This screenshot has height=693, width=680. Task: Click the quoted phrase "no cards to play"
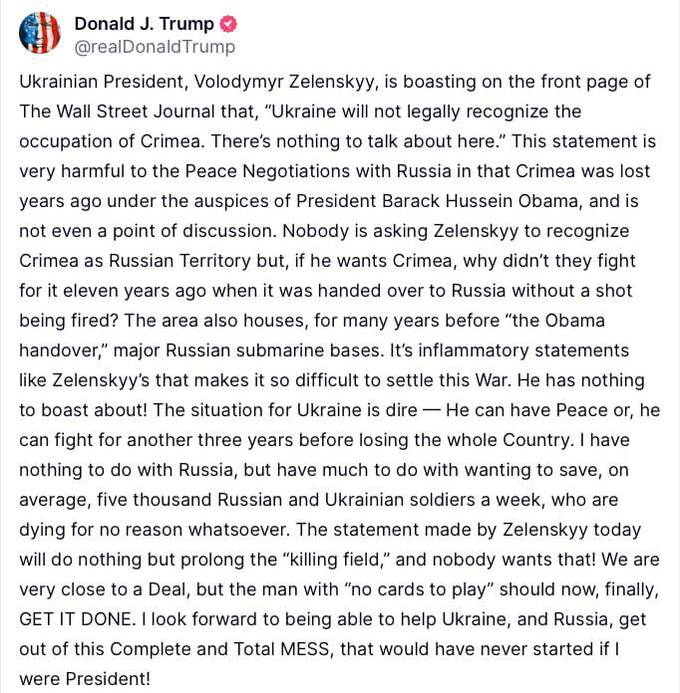click(418, 589)
